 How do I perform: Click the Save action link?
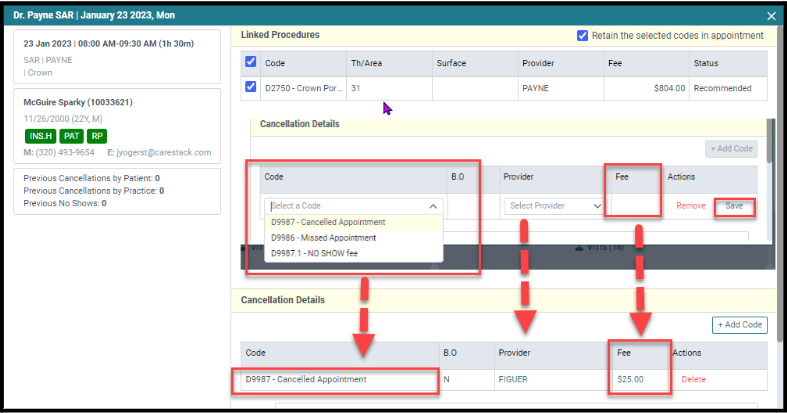pyautogui.click(x=734, y=206)
